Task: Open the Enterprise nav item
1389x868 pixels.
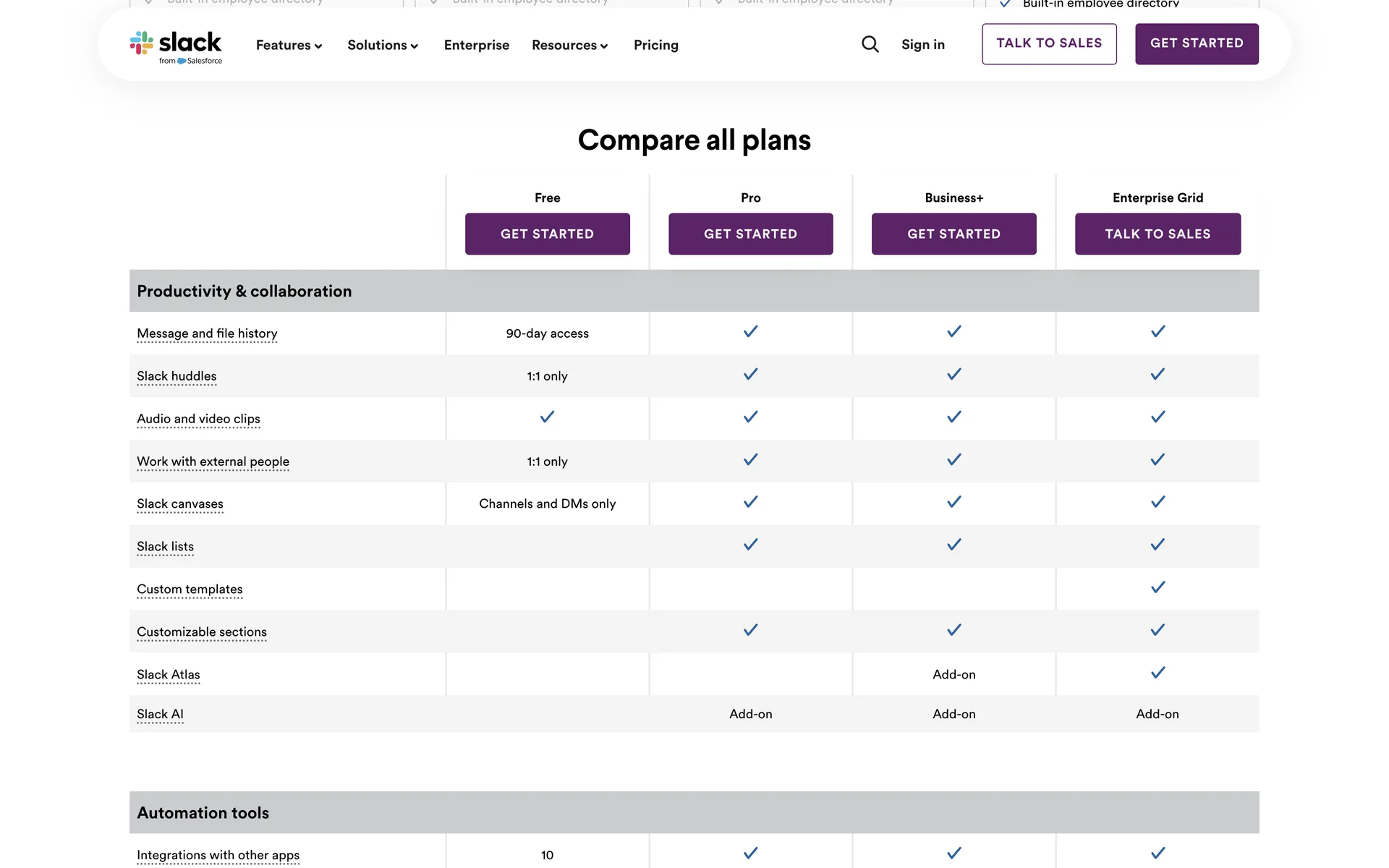Action: [476, 45]
